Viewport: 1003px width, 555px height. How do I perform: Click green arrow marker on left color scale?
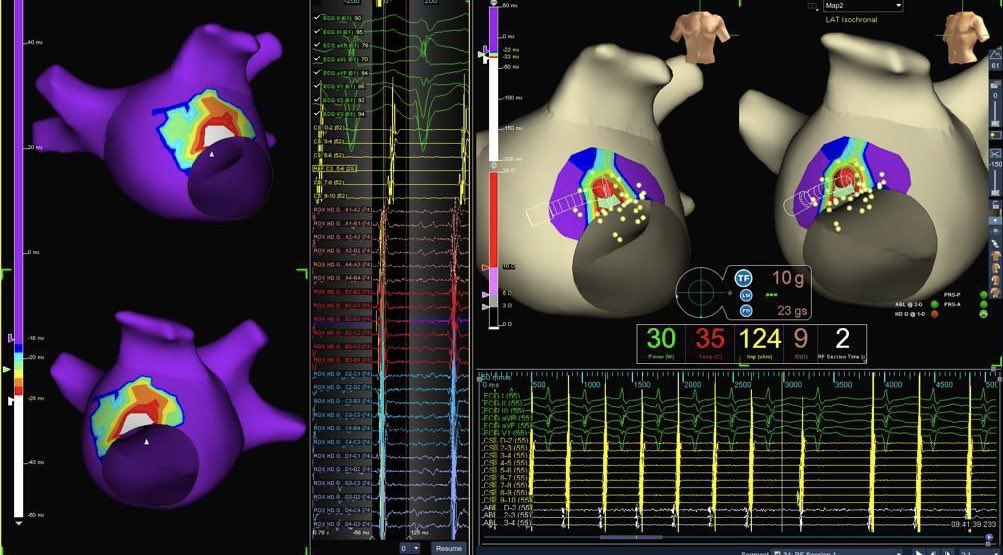coord(7,369)
